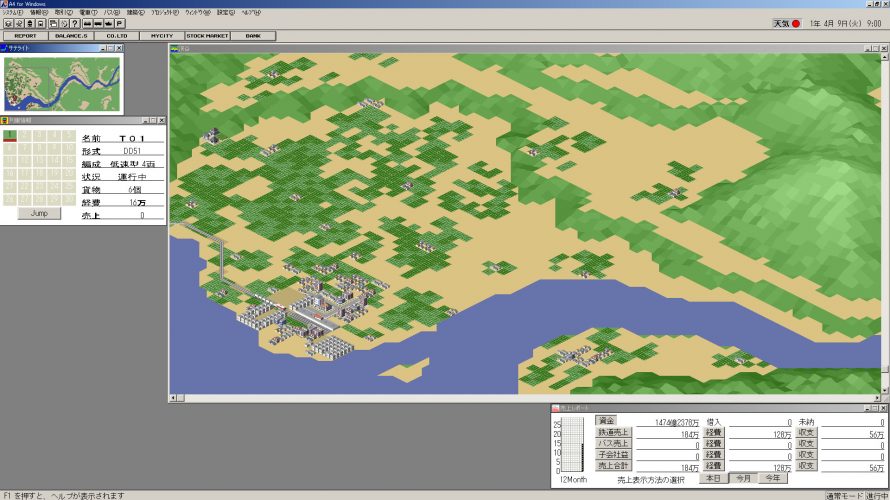Open the 電車 menu

pos(88,12)
